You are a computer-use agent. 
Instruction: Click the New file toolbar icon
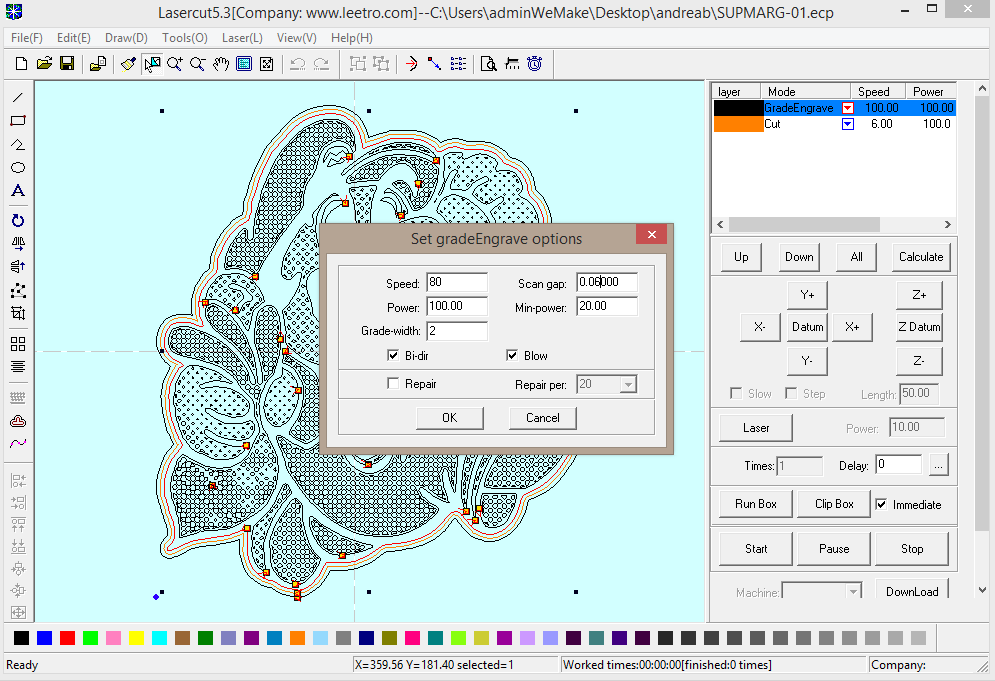(21, 63)
